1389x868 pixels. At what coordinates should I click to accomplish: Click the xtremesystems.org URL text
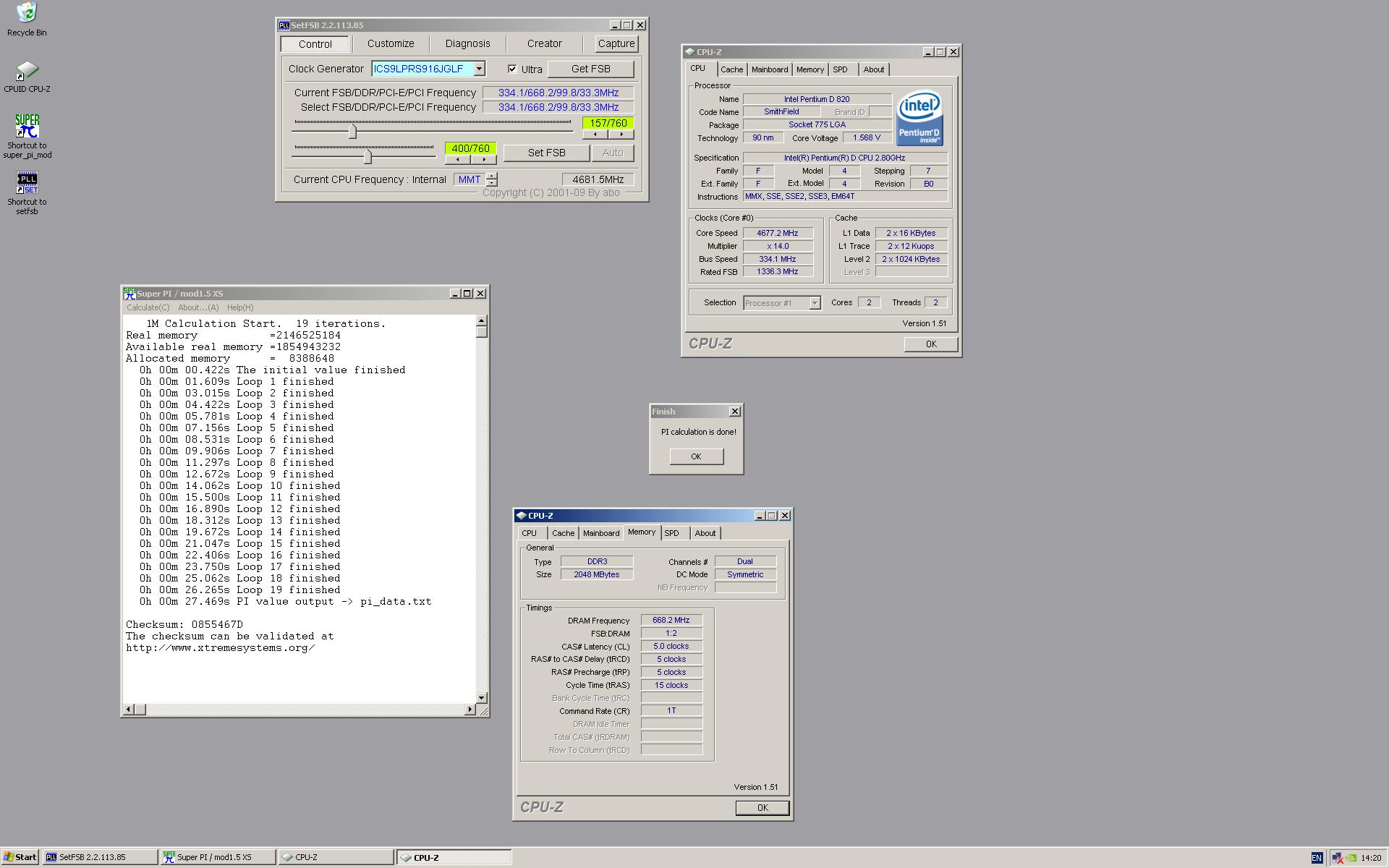[x=221, y=648]
